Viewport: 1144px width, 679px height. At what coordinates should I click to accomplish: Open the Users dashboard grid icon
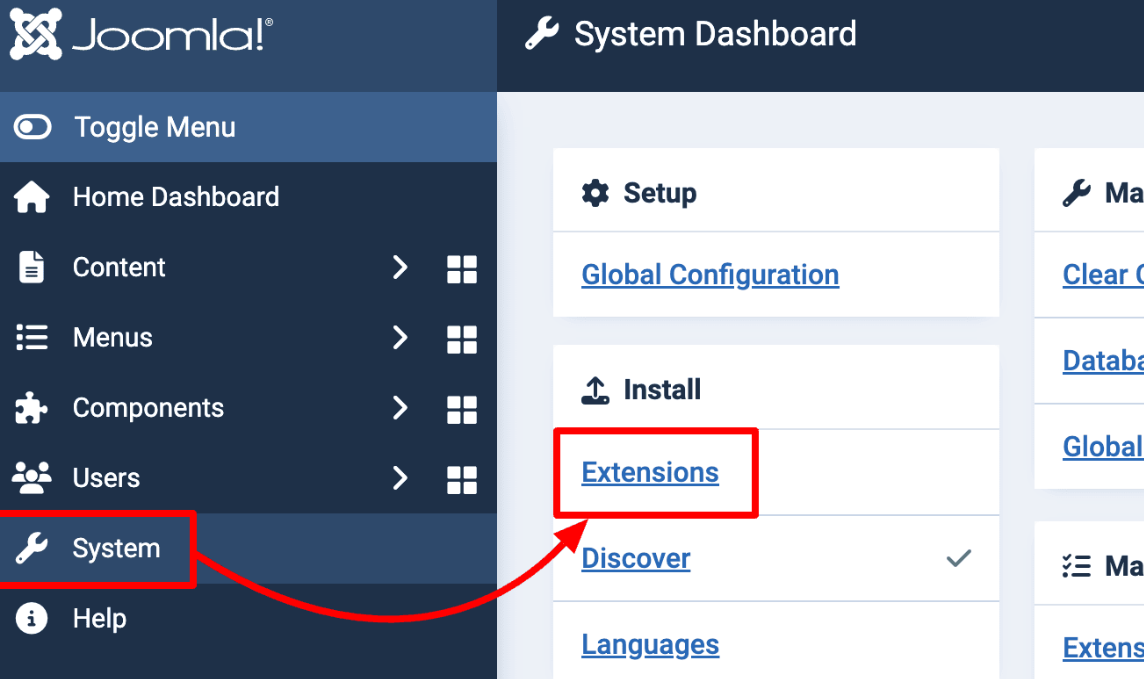[461, 479]
